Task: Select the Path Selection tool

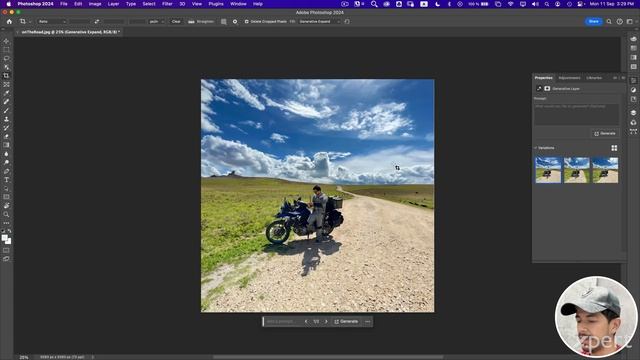Action: click(6, 189)
